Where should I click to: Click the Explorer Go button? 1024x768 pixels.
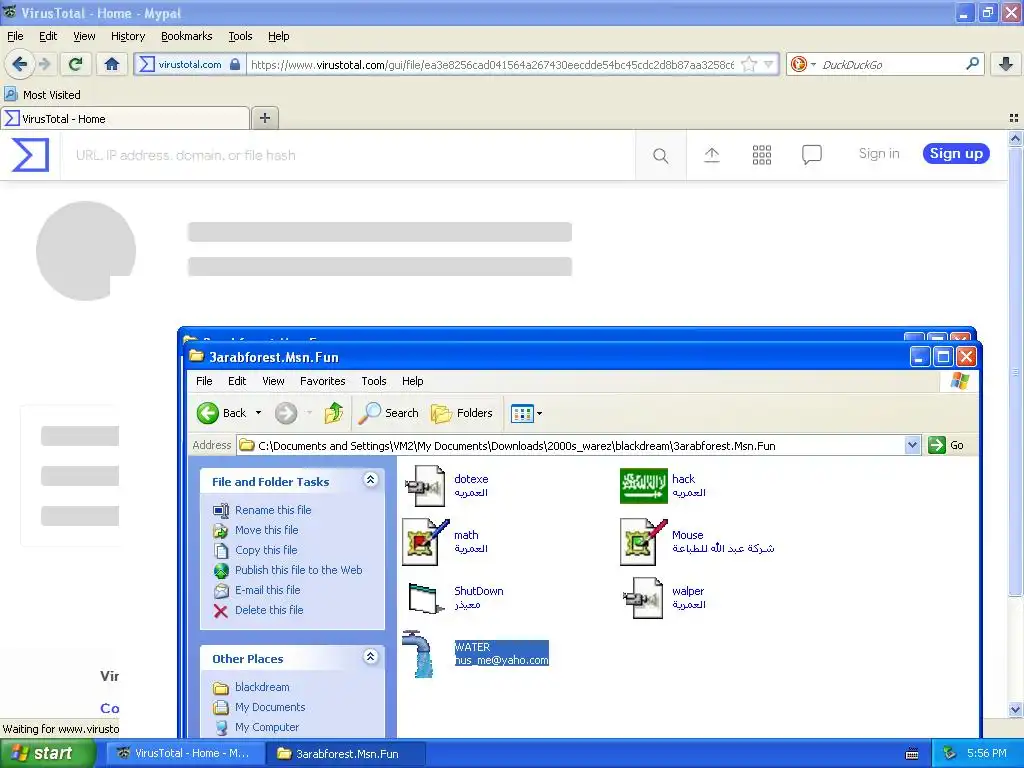tap(946, 445)
